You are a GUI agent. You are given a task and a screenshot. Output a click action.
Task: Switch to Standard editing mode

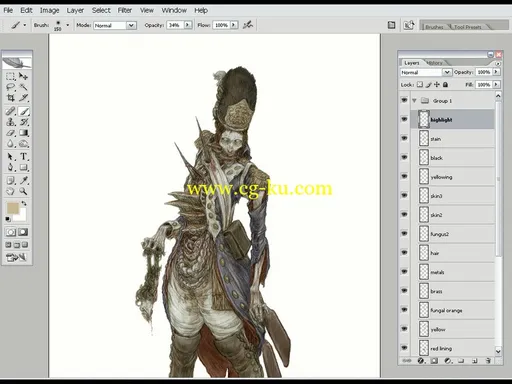click(x=10, y=232)
